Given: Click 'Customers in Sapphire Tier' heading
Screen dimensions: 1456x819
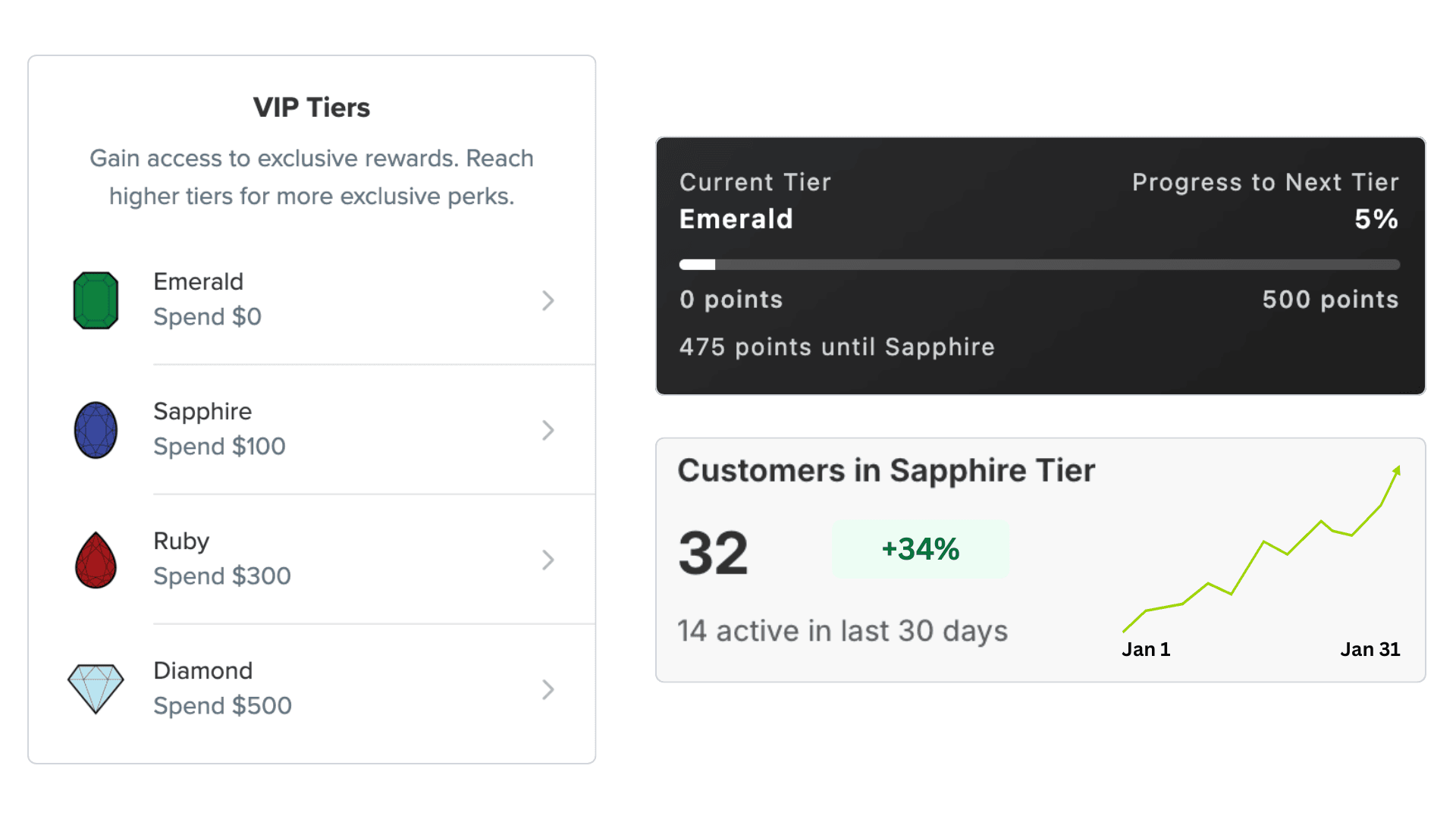Looking at the screenshot, I should tap(886, 471).
